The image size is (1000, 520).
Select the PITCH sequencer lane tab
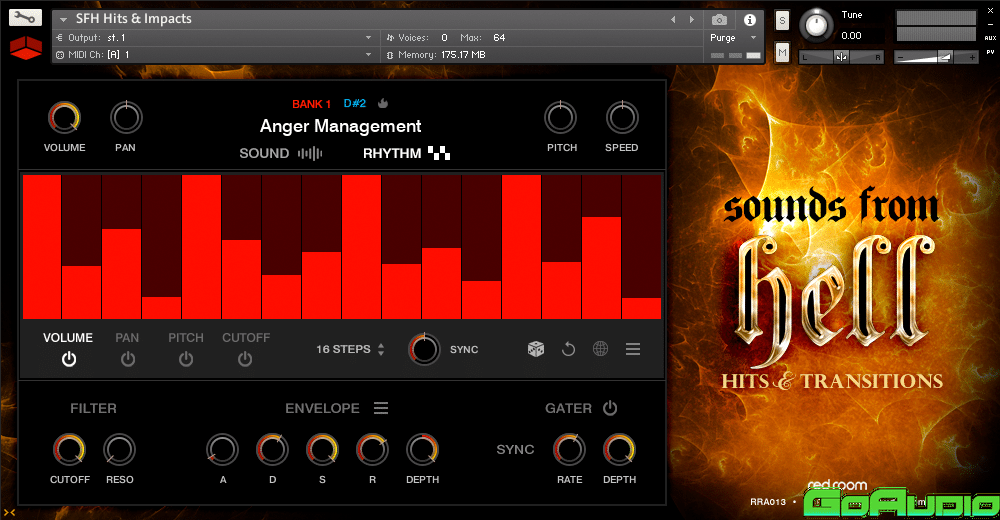pyautogui.click(x=186, y=338)
